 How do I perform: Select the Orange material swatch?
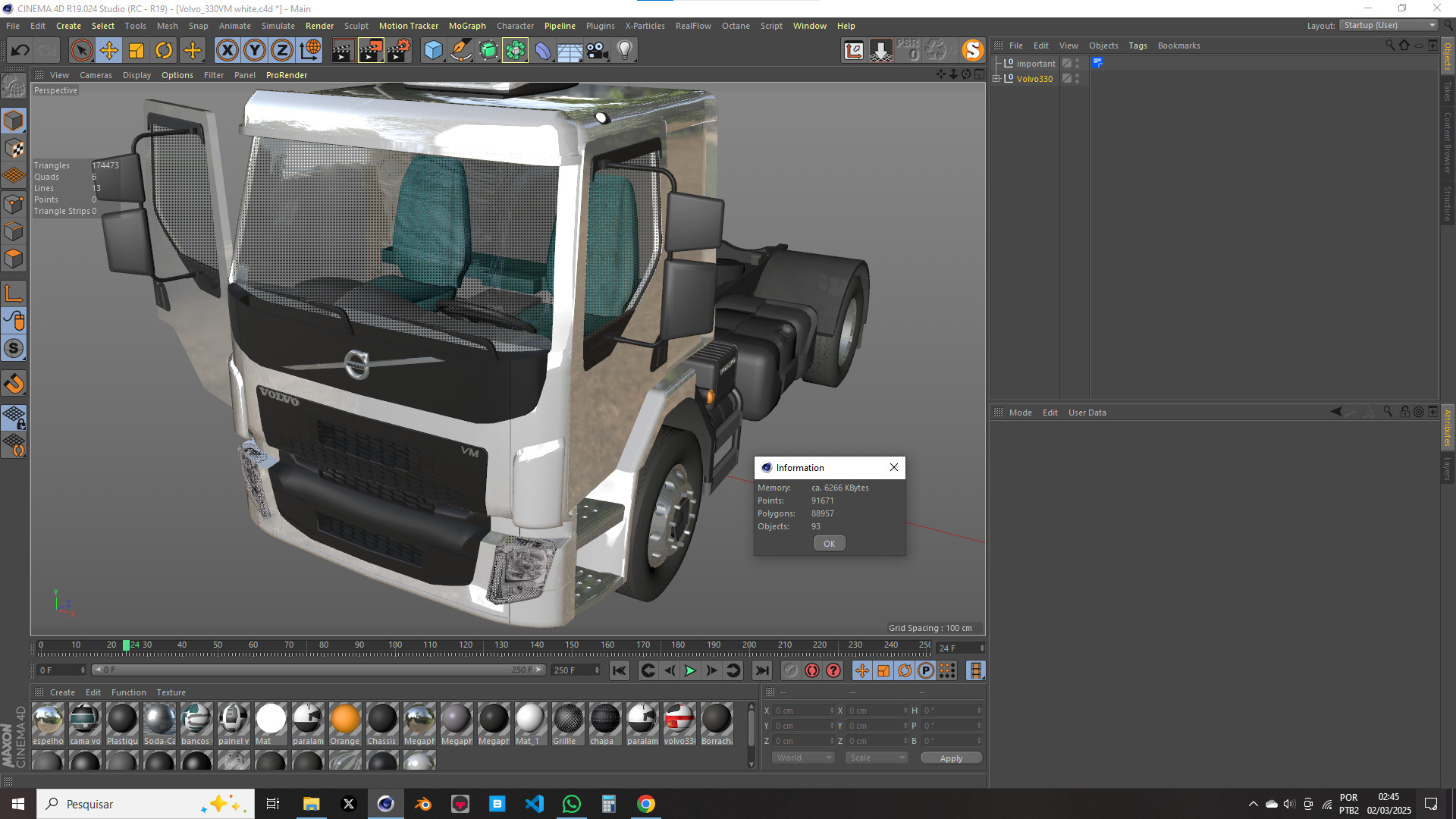[x=345, y=724]
